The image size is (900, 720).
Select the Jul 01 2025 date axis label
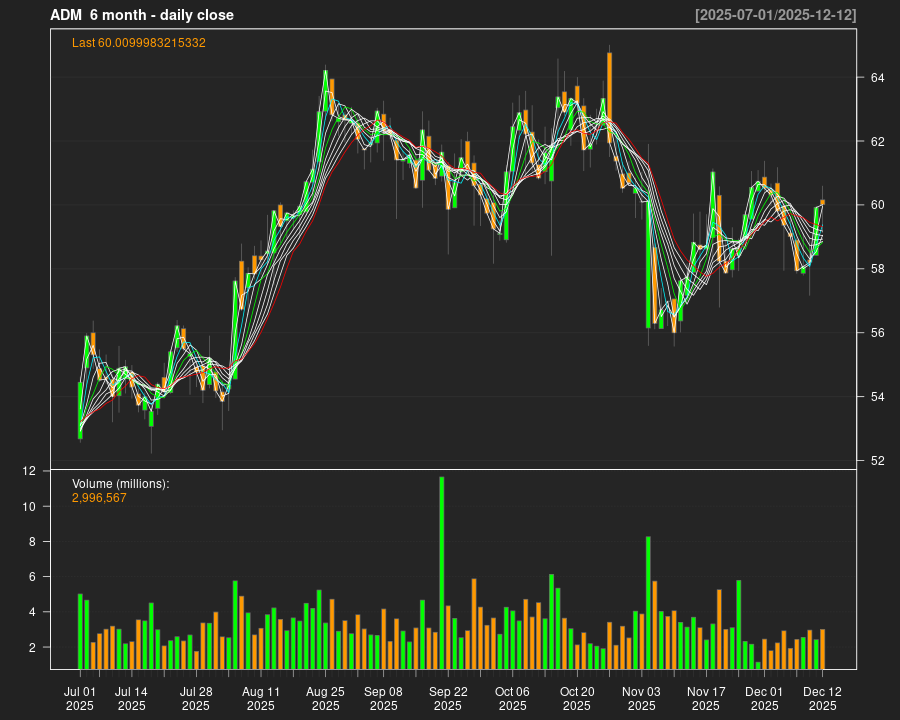80,698
